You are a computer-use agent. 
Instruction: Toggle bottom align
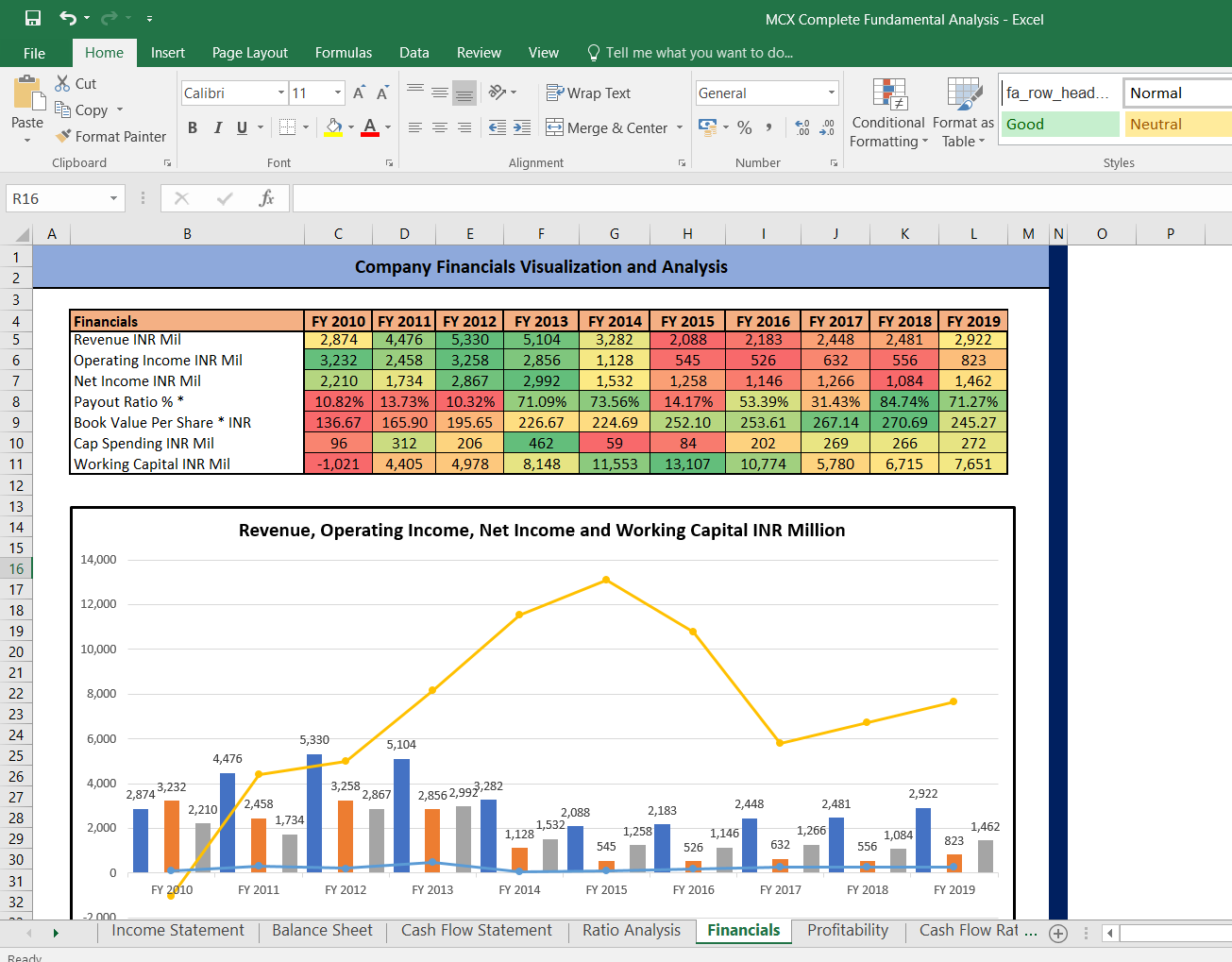coord(464,93)
